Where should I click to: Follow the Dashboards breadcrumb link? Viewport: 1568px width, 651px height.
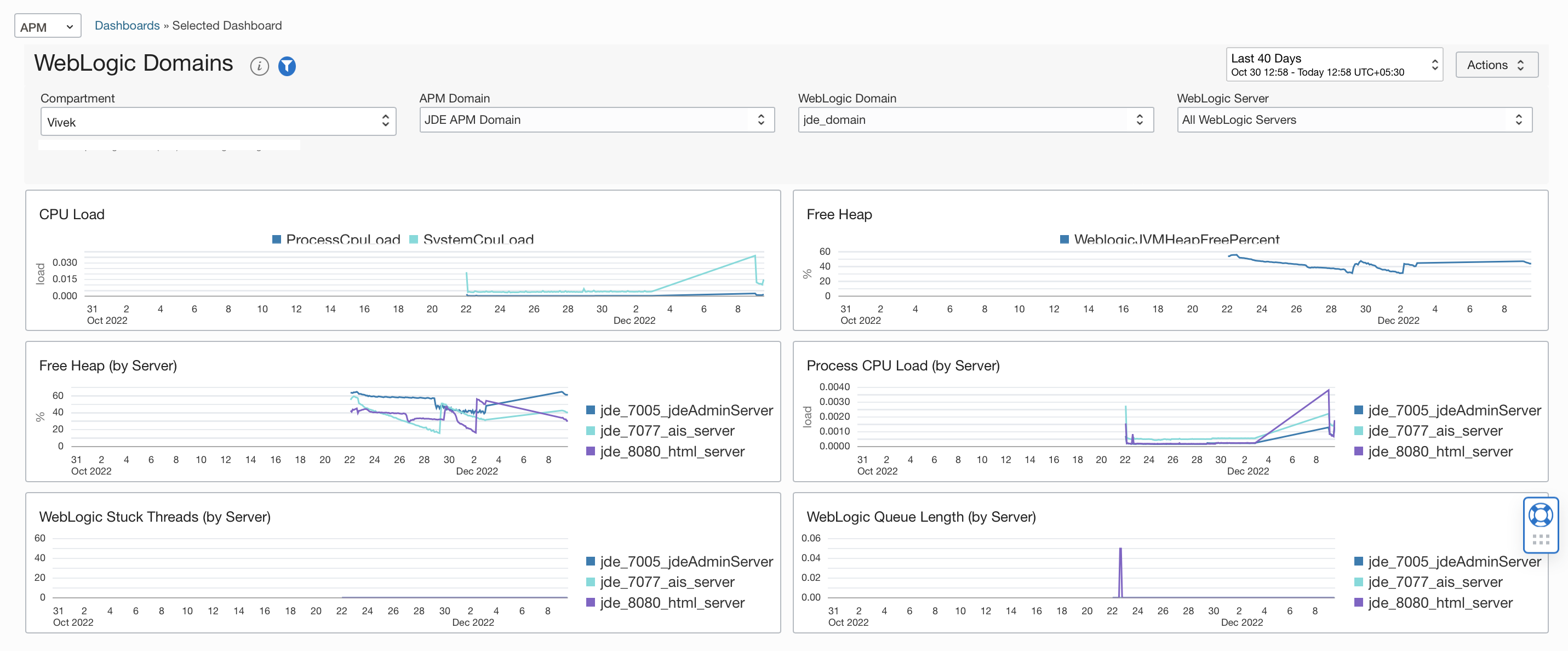coord(127,26)
